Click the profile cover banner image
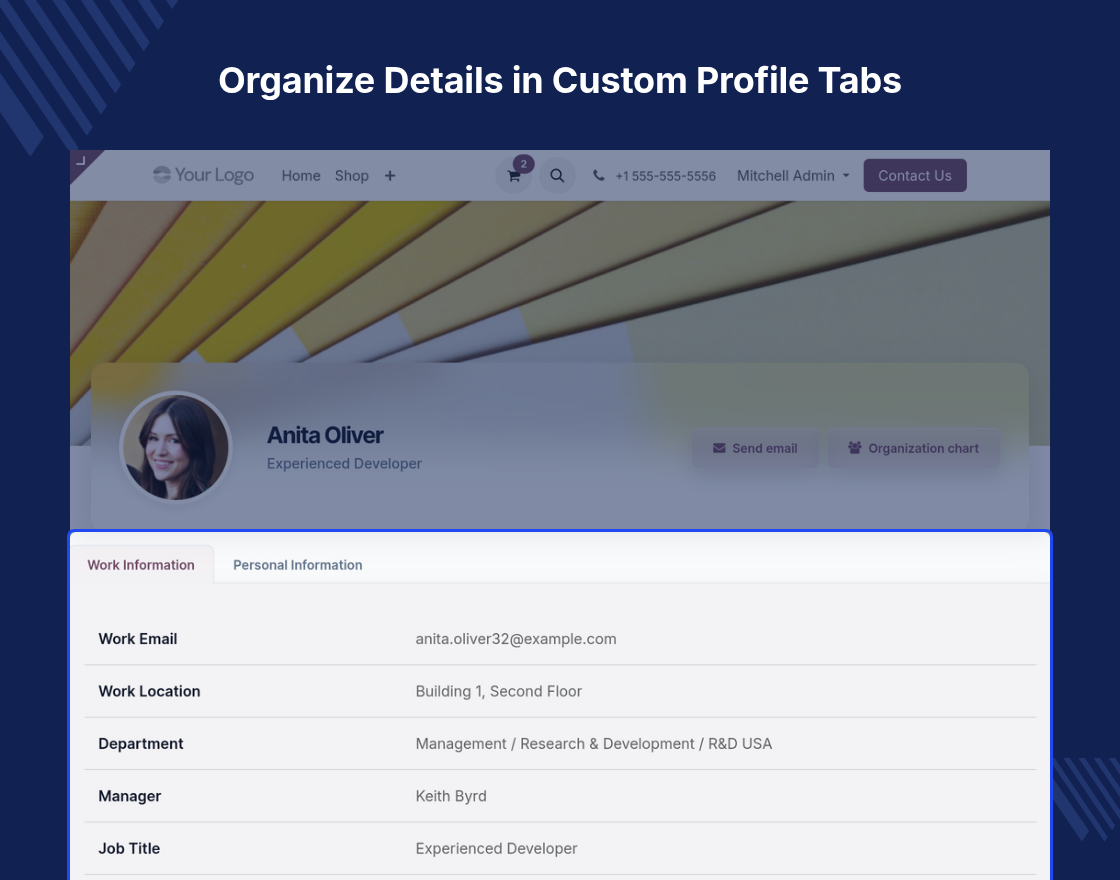The width and height of the screenshot is (1120, 880). [x=559, y=281]
